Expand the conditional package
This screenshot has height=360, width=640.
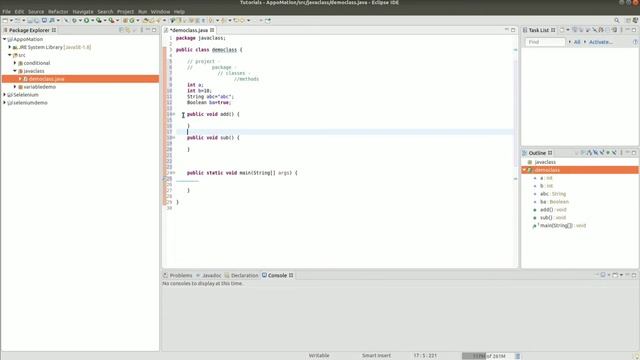[15, 63]
